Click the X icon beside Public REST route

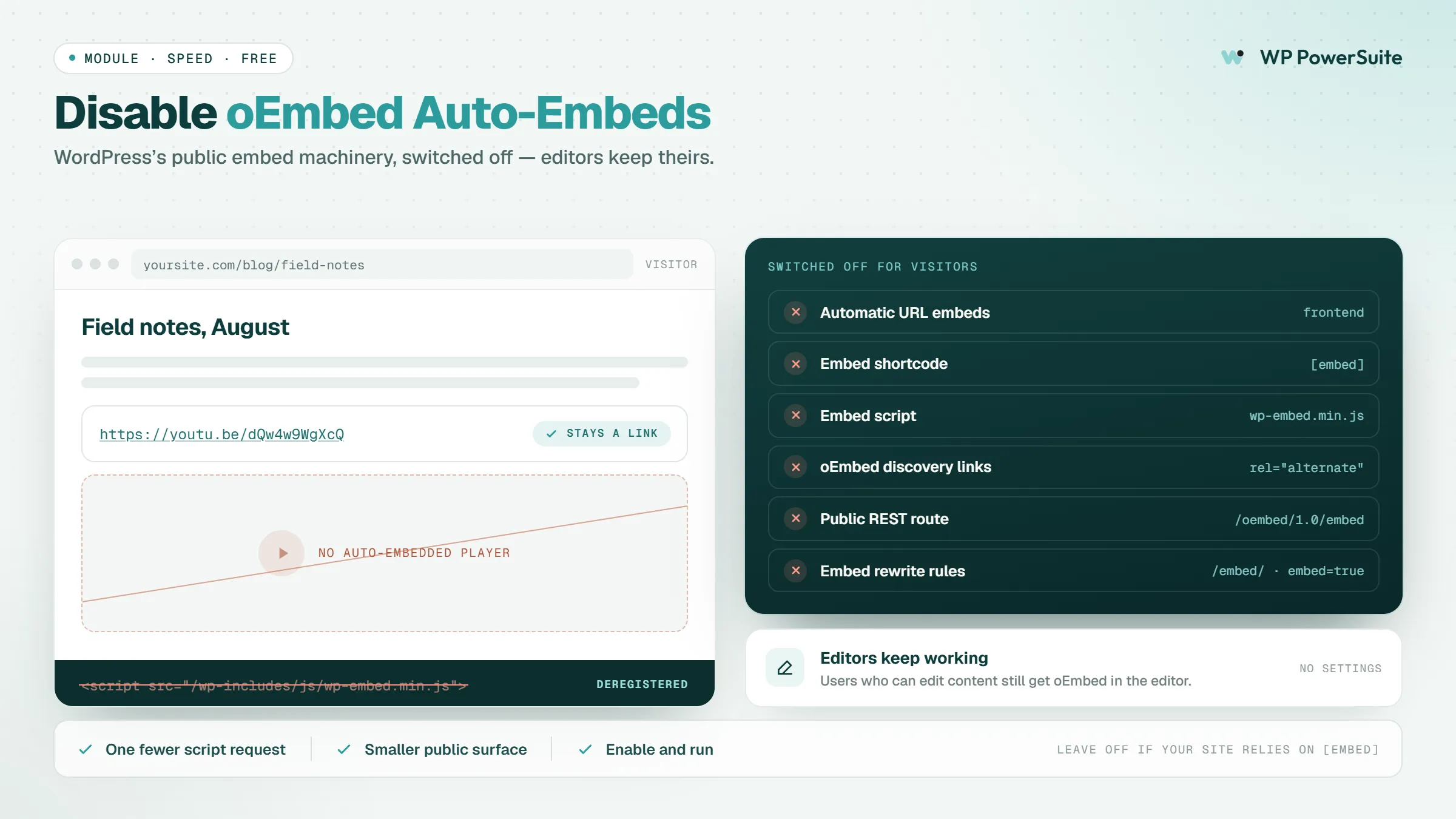coord(795,519)
